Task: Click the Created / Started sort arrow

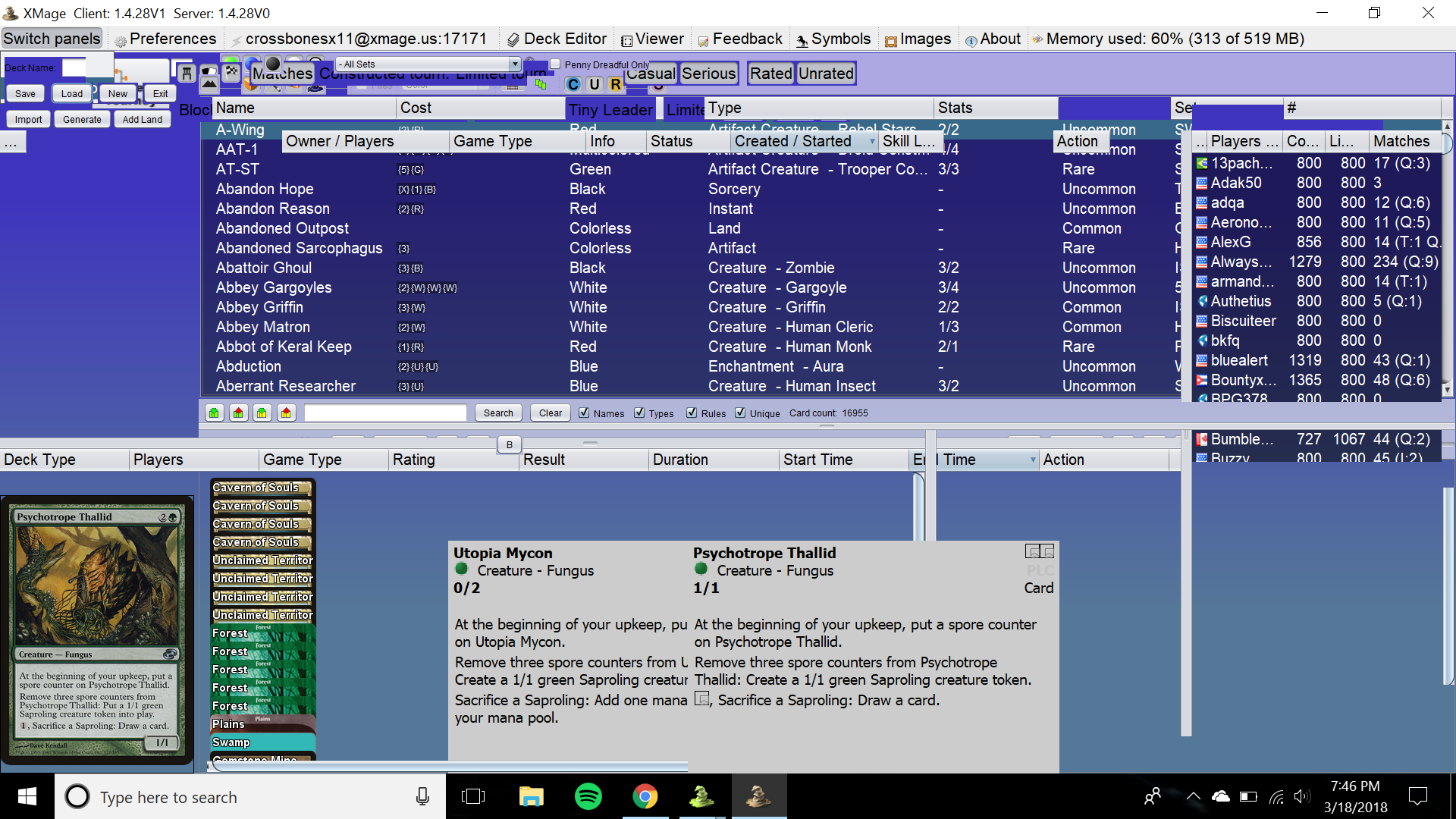Action: 872,141
